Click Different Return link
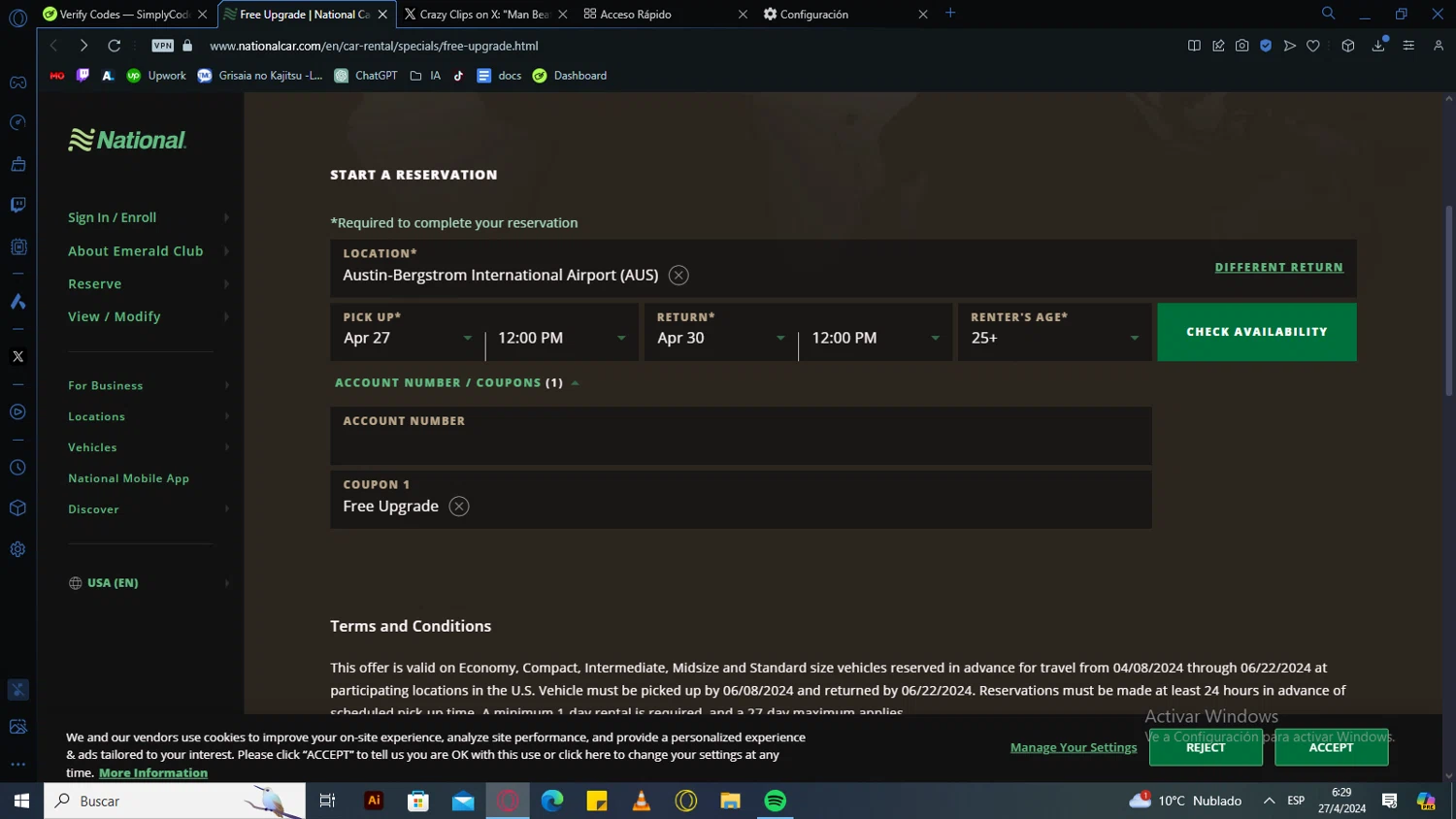The height and width of the screenshot is (819, 1456). click(x=1279, y=267)
